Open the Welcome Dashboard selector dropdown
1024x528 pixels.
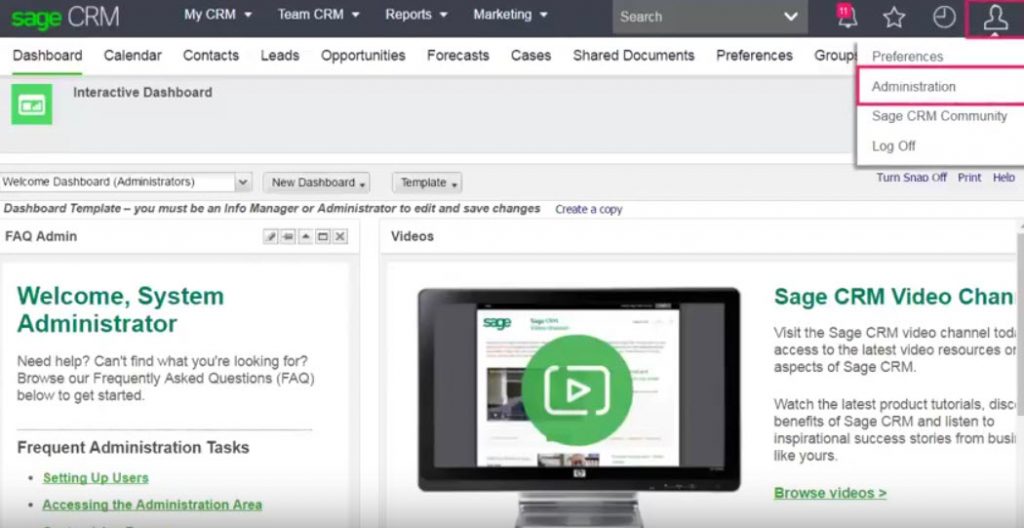[243, 182]
